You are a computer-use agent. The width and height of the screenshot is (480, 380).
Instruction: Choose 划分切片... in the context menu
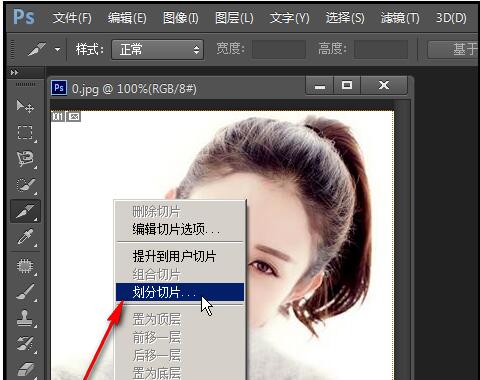[180, 292]
